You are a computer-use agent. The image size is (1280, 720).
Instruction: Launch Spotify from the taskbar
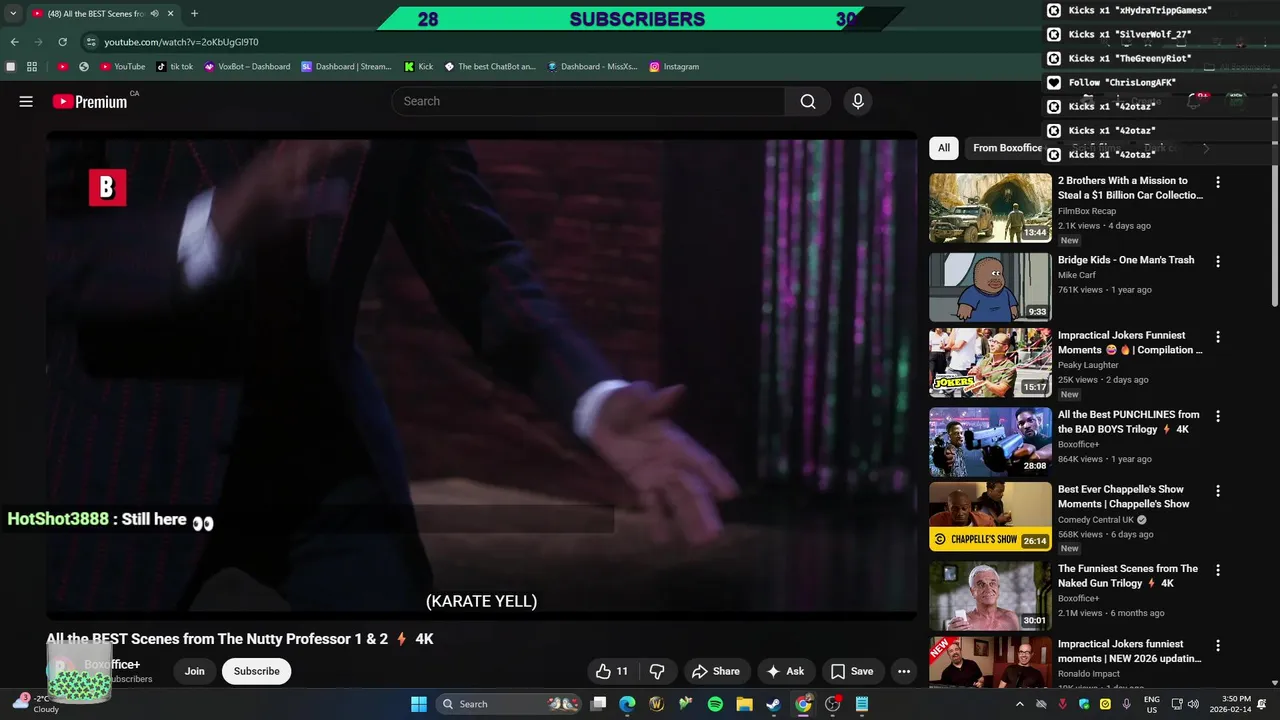tap(715, 704)
